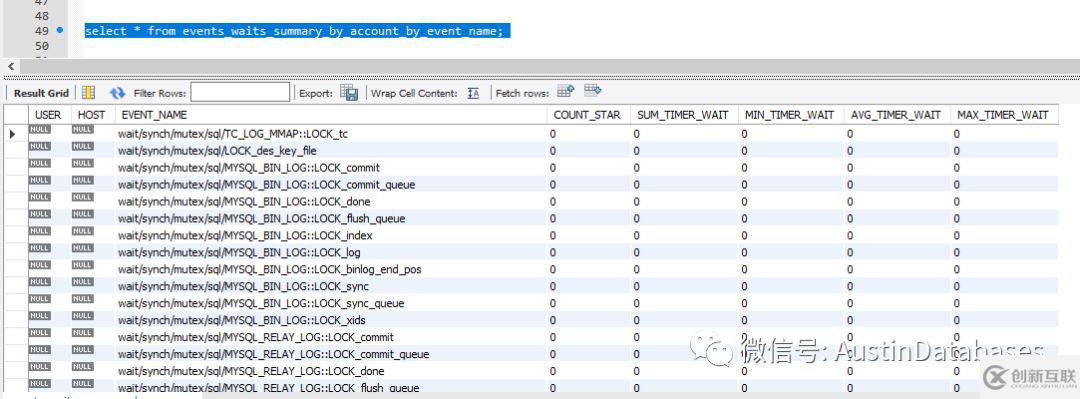The width and height of the screenshot is (1080, 399).
Task: Click USER NULL cell in TC_LOG_MMAP::LOCK_tc row
Action: [40, 130]
